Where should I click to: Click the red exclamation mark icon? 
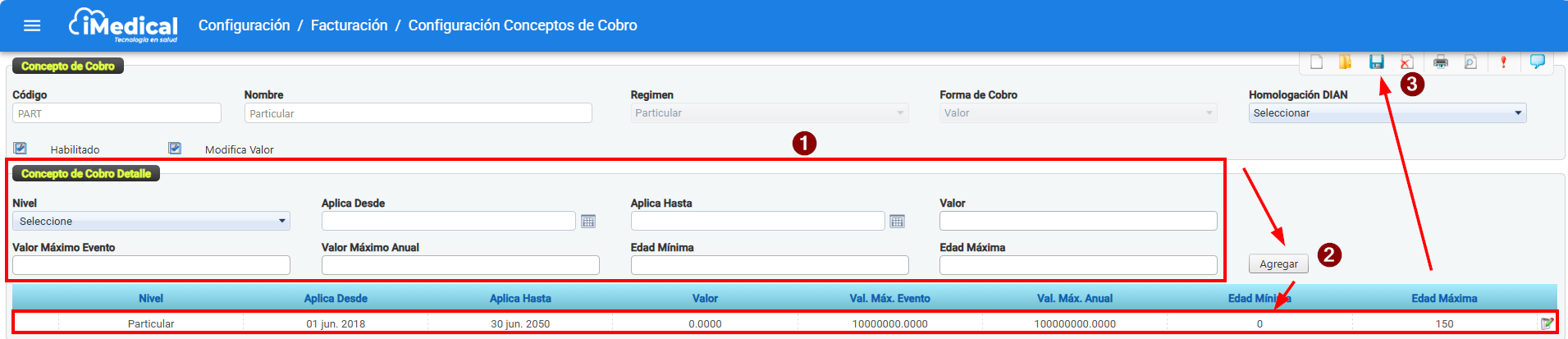[1503, 62]
